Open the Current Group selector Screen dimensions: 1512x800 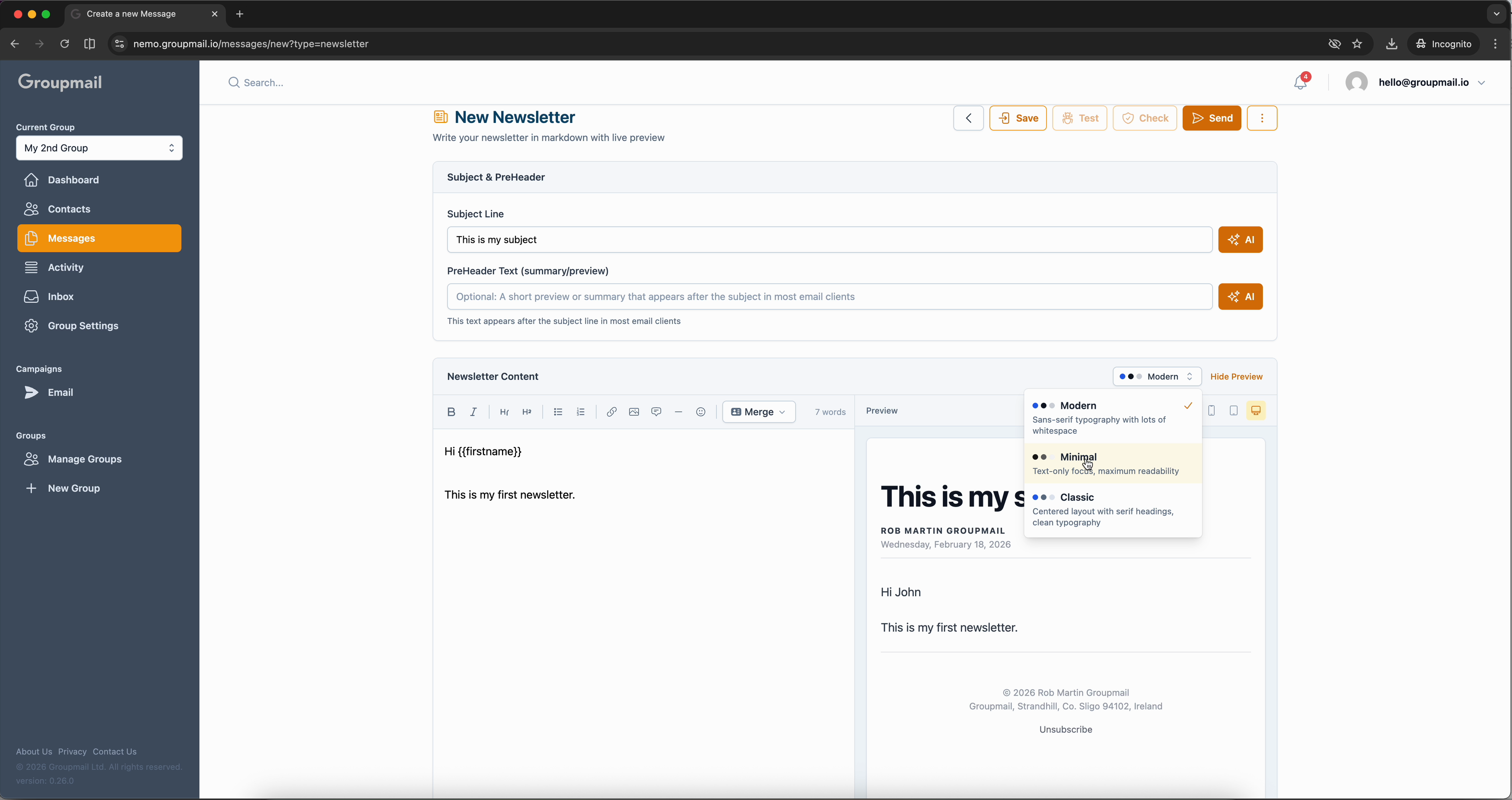click(99, 148)
